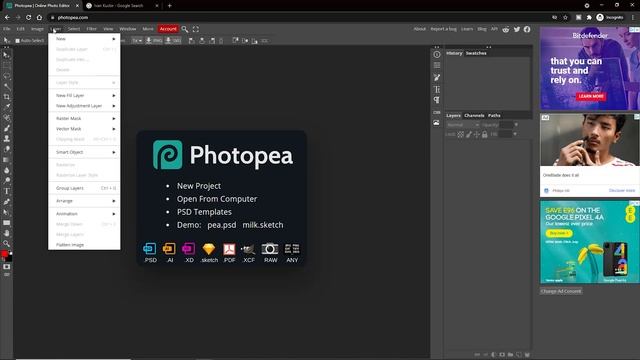
Task: Toggle fullscreen mode icon
Action: tap(196, 29)
